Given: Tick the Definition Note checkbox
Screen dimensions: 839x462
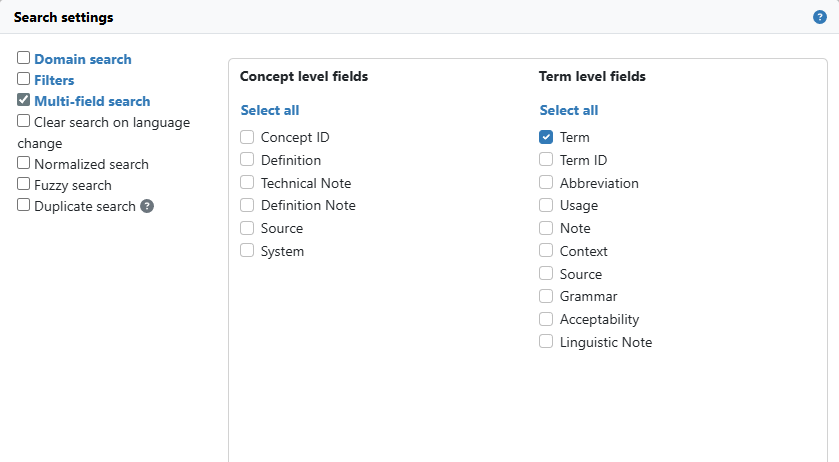Looking at the screenshot, I should click(x=247, y=205).
